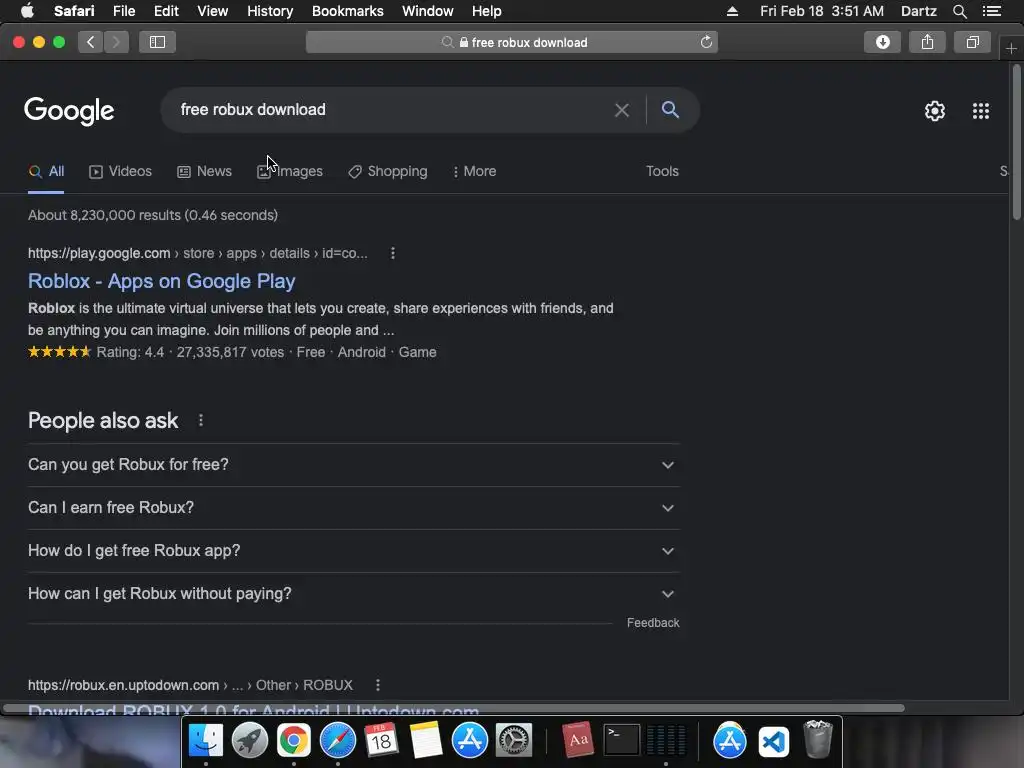Click the eject icon in menu bar

(x=732, y=11)
